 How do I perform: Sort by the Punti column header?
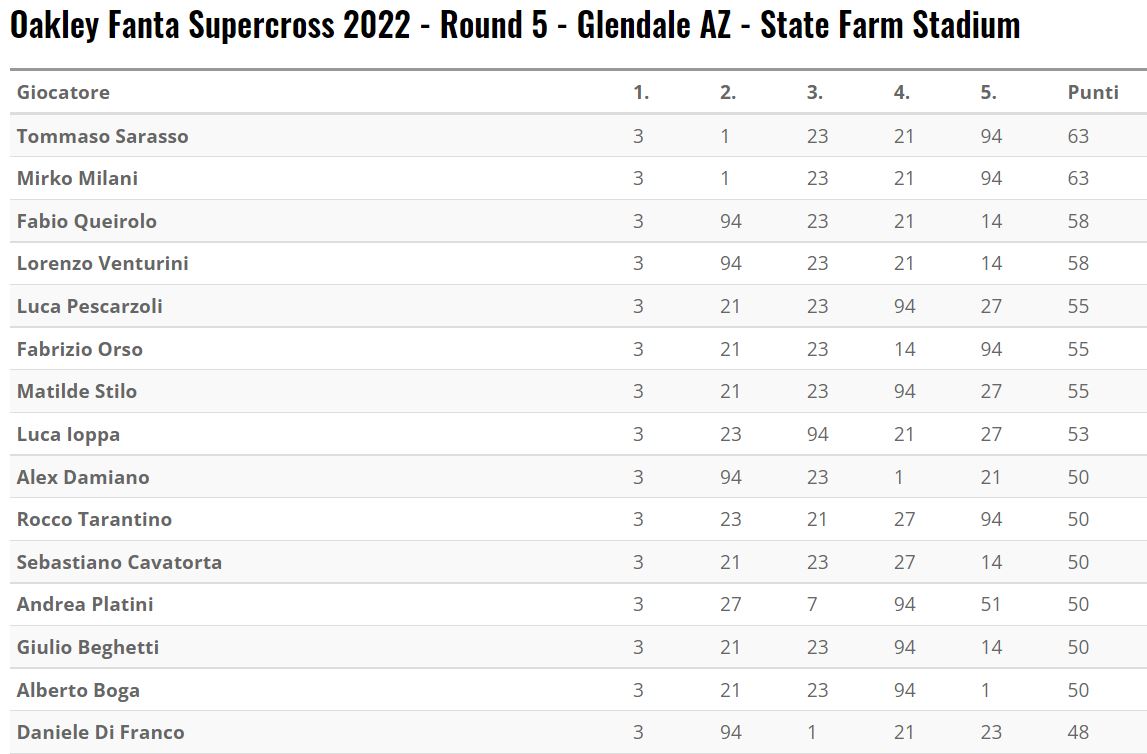(1093, 92)
